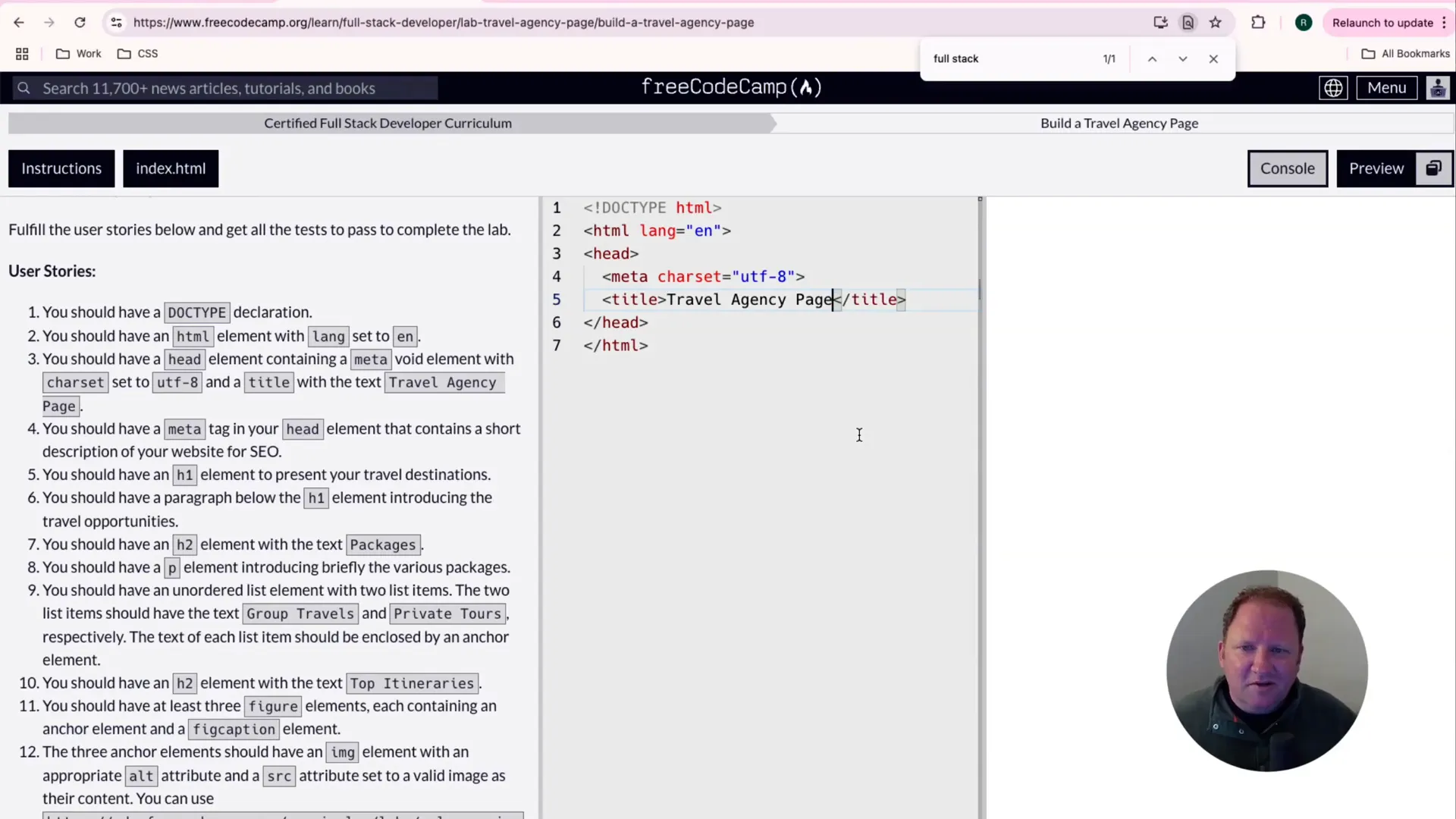The height and width of the screenshot is (819, 1456).
Task: Toggle the Preview panel
Action: (1376, 168)
